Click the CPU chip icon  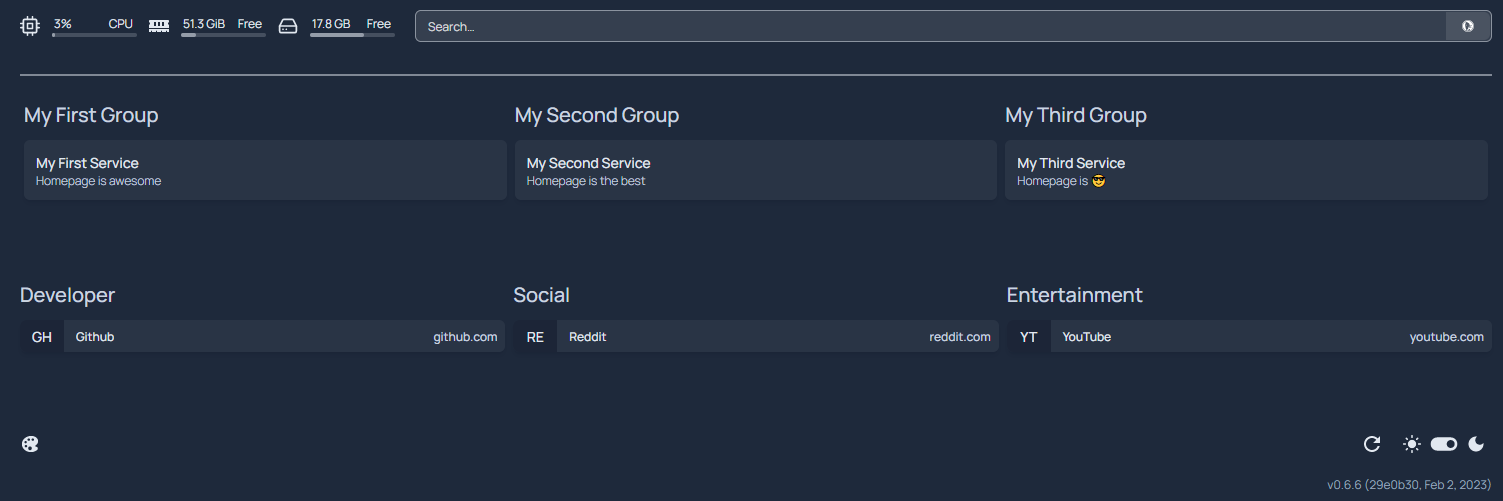click(x=30, y=26)
